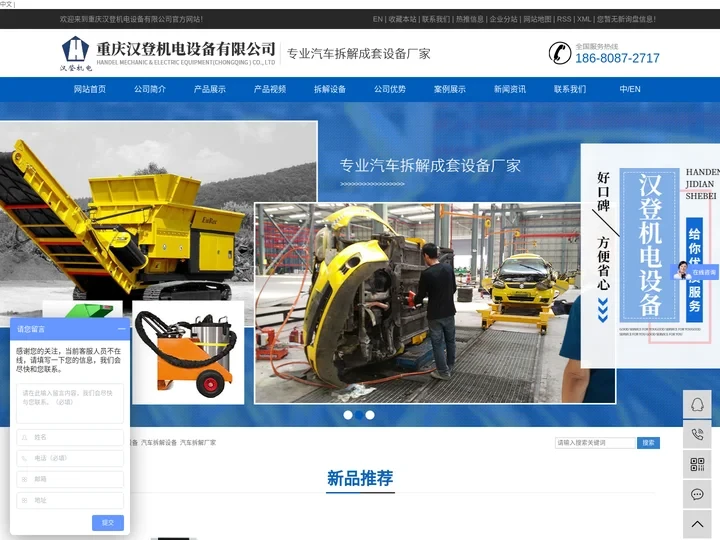Click 汽车拆解设备 keyword link
This screenshot has height=540, width=720.
coord(159,443)
